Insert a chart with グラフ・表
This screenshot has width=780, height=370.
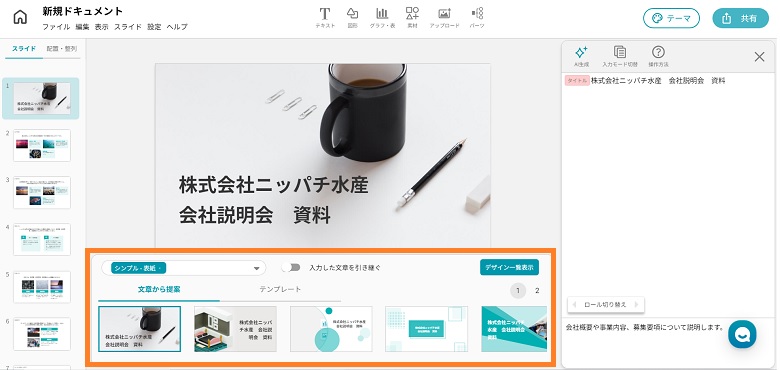coord(382,18)
